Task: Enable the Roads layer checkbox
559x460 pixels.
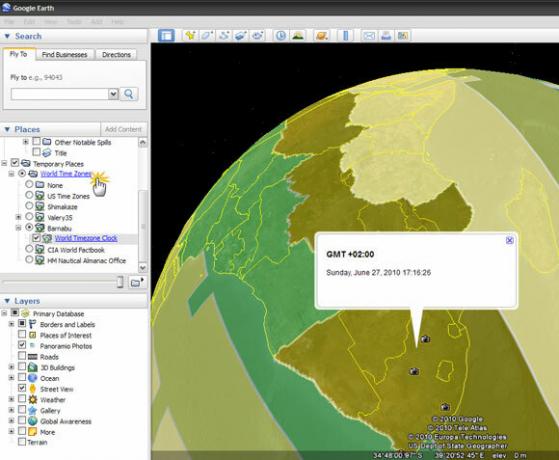Action: 22,356
